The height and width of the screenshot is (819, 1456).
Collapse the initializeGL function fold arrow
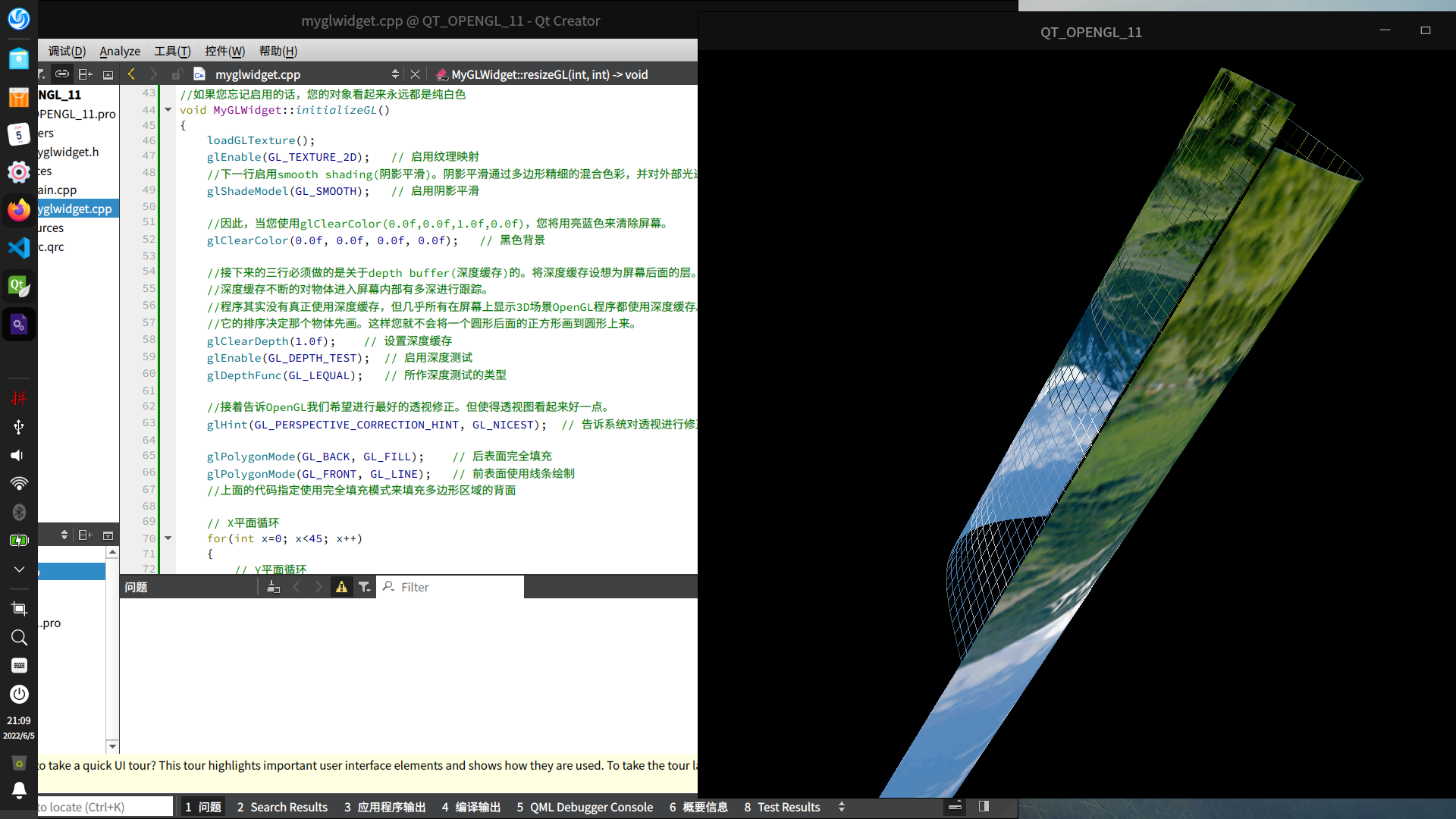tap(168, 110)
